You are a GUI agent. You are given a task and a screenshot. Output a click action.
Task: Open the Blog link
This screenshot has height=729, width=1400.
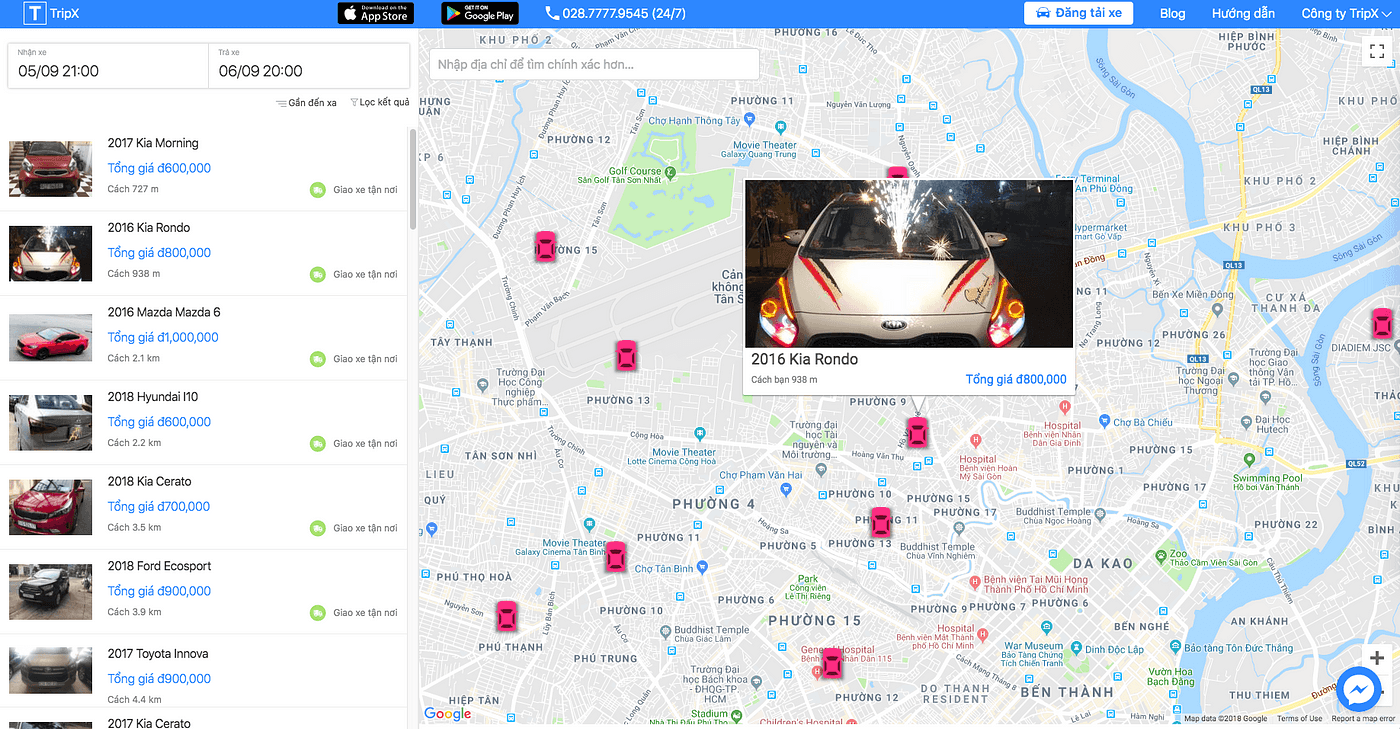point(1172,14)
